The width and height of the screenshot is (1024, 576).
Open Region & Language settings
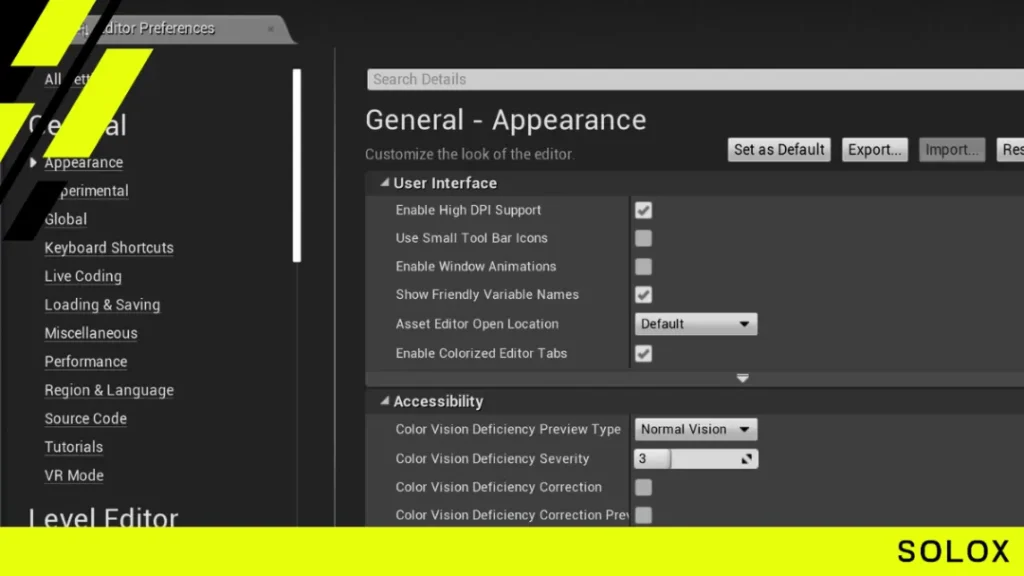109,391
